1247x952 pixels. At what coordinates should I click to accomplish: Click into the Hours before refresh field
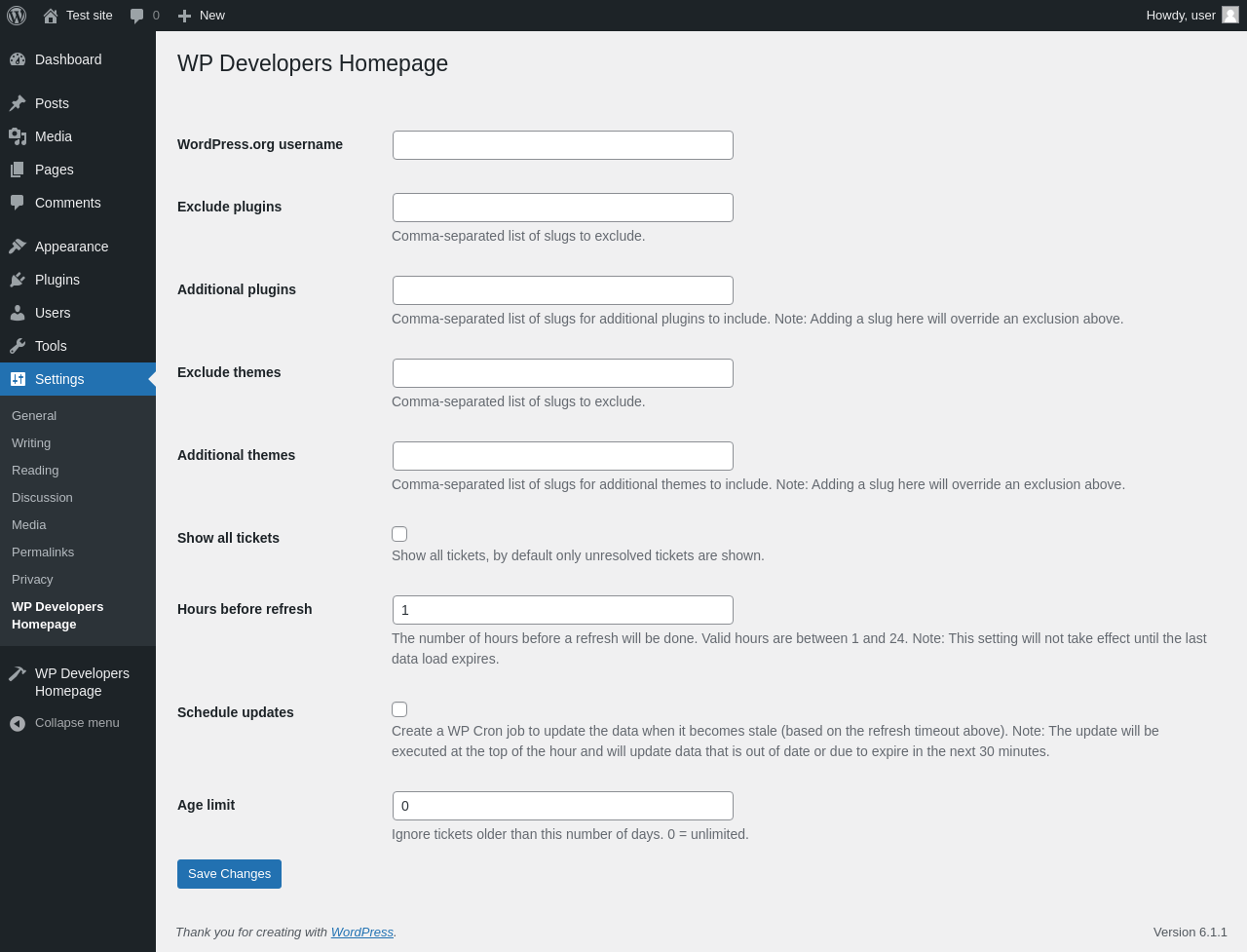(563, 610)
